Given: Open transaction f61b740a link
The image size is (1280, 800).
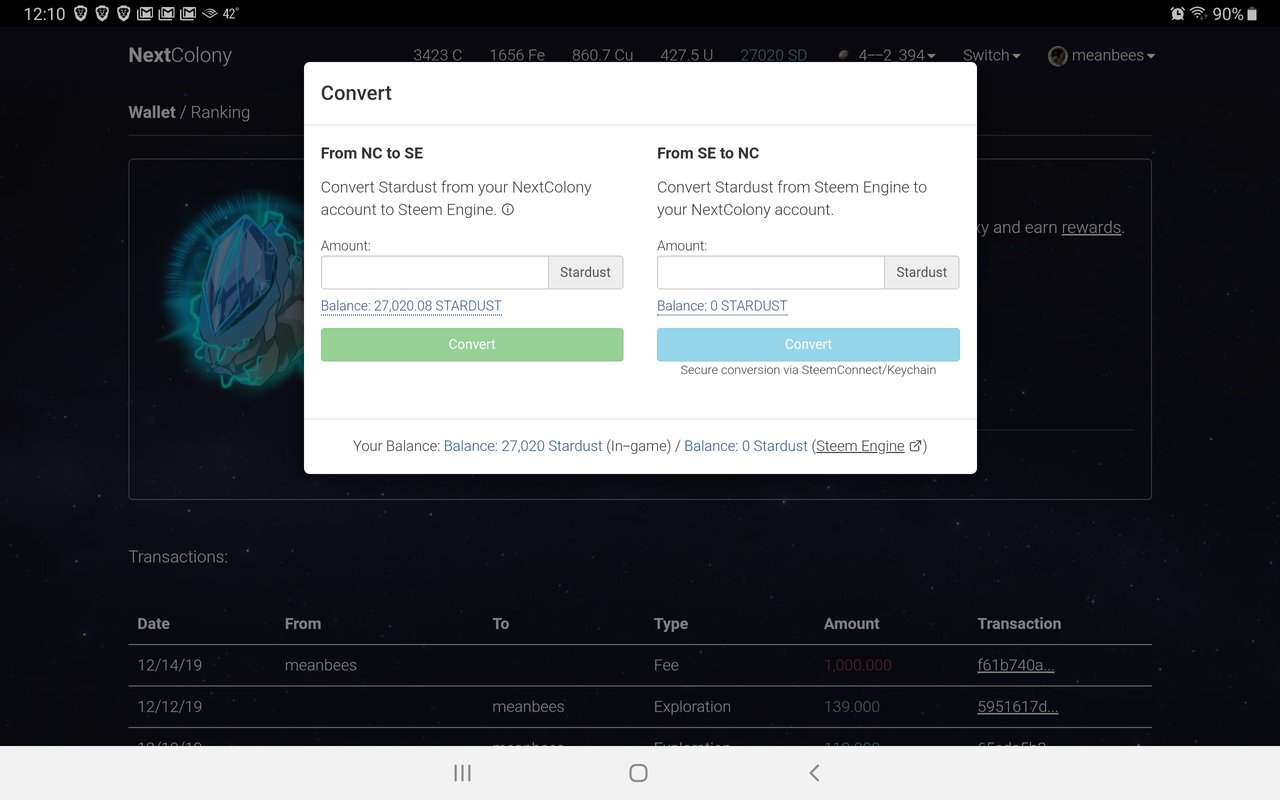Looking at the screenshot, I should tap(1016, 665).
